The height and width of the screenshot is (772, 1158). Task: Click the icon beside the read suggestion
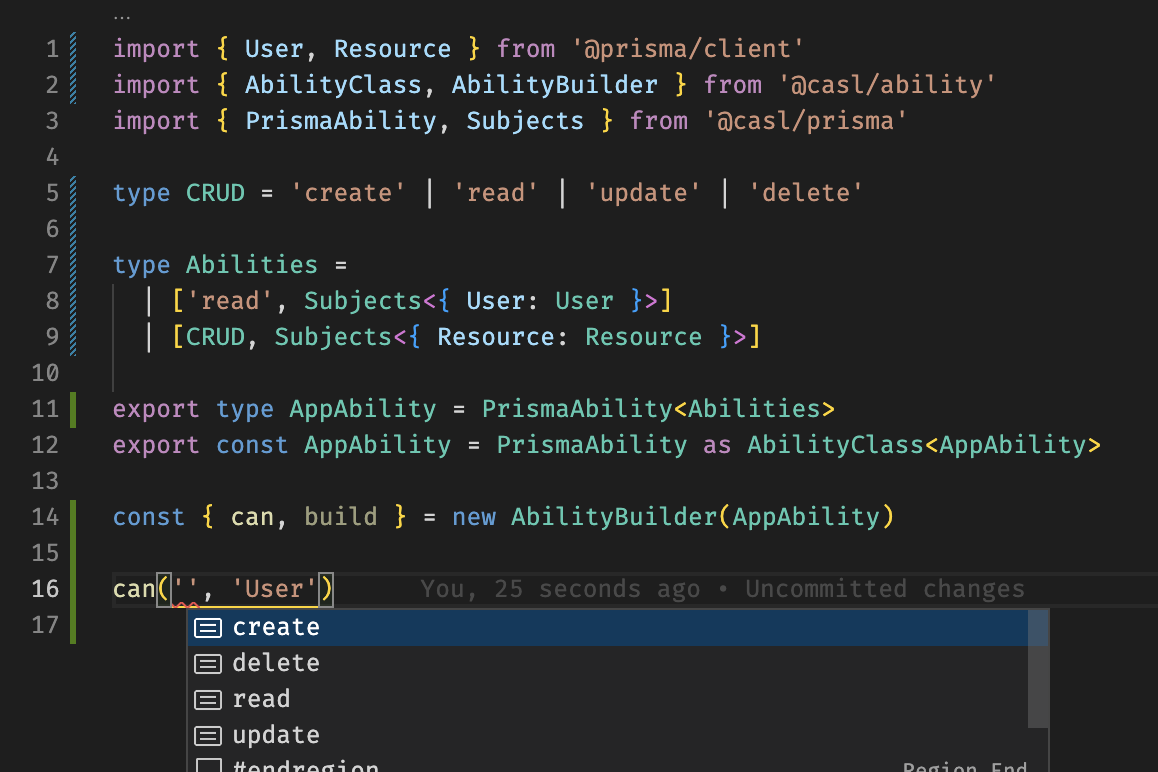click(x=207, y=699)
